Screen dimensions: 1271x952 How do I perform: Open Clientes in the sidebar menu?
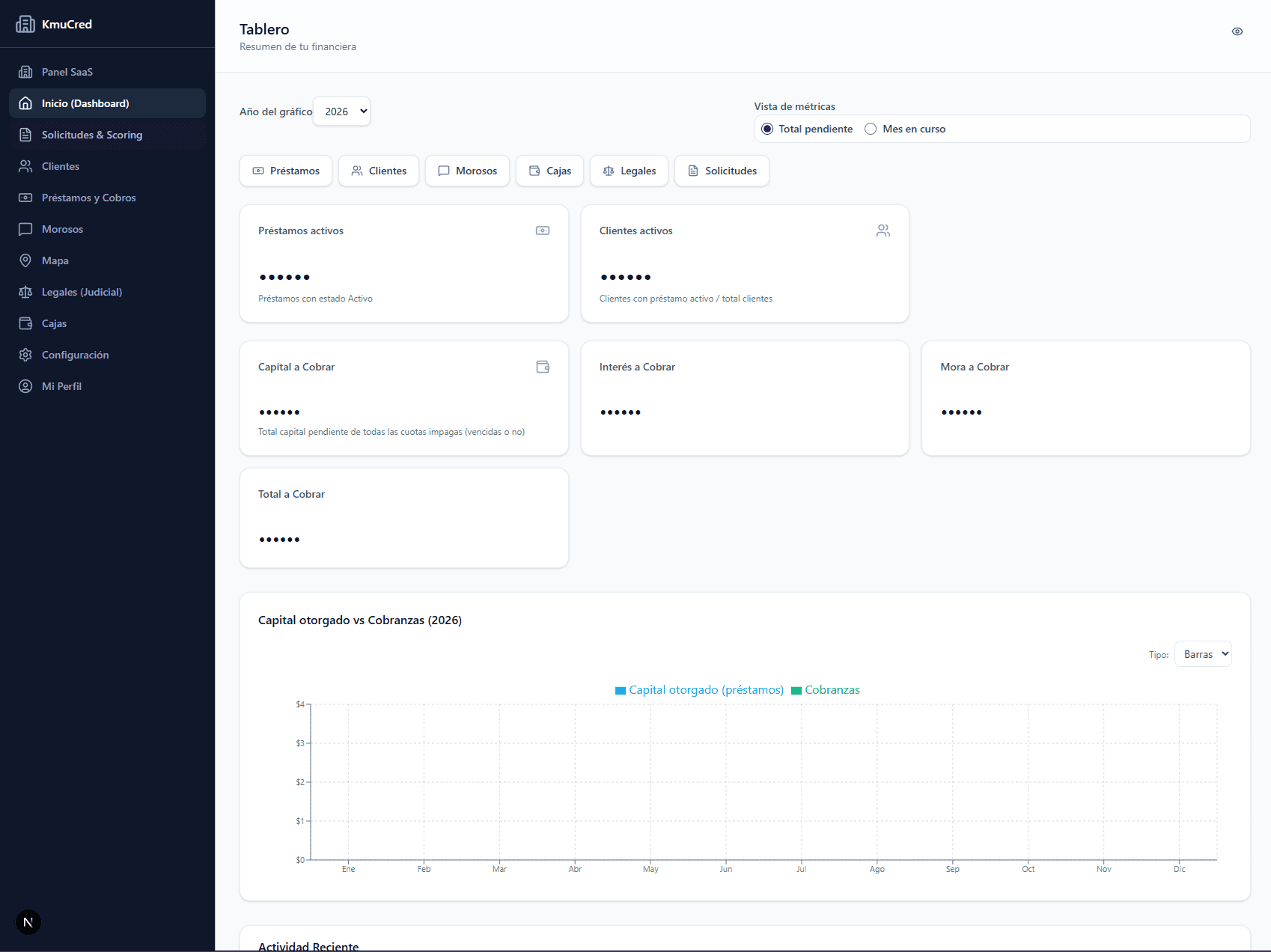[61, 166]
